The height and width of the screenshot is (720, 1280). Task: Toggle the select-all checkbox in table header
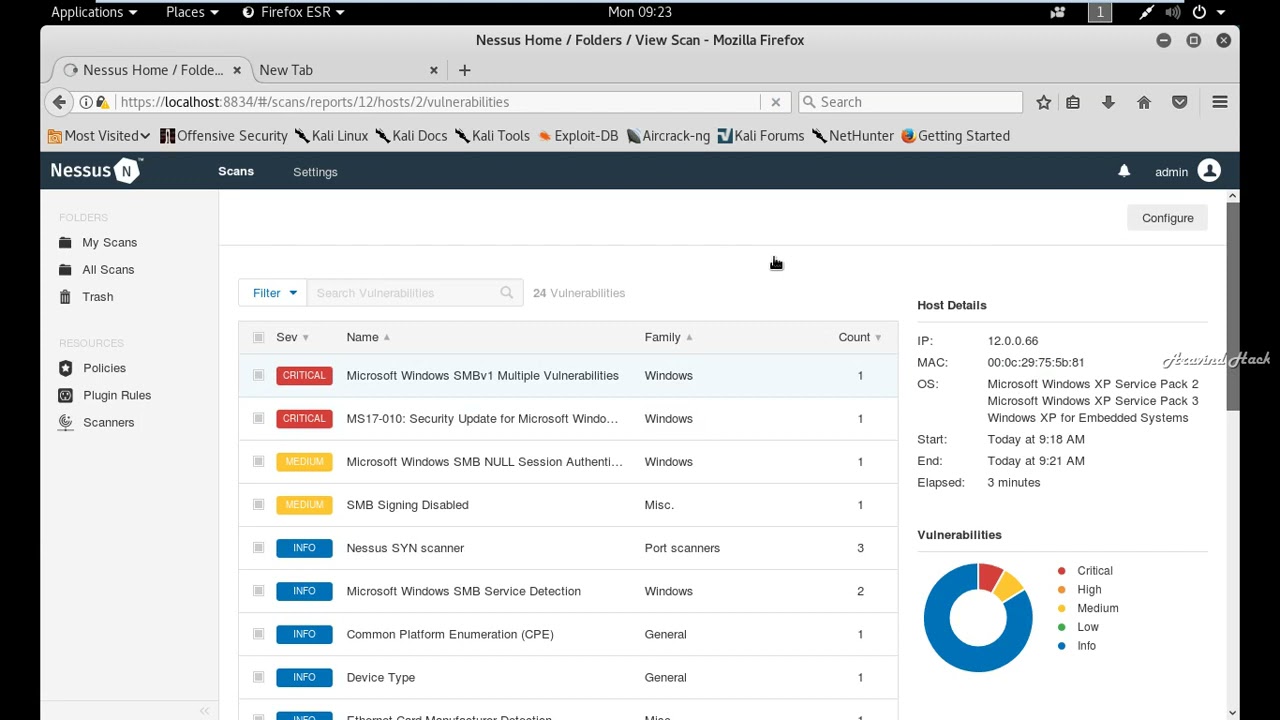(x=258, y=337)
